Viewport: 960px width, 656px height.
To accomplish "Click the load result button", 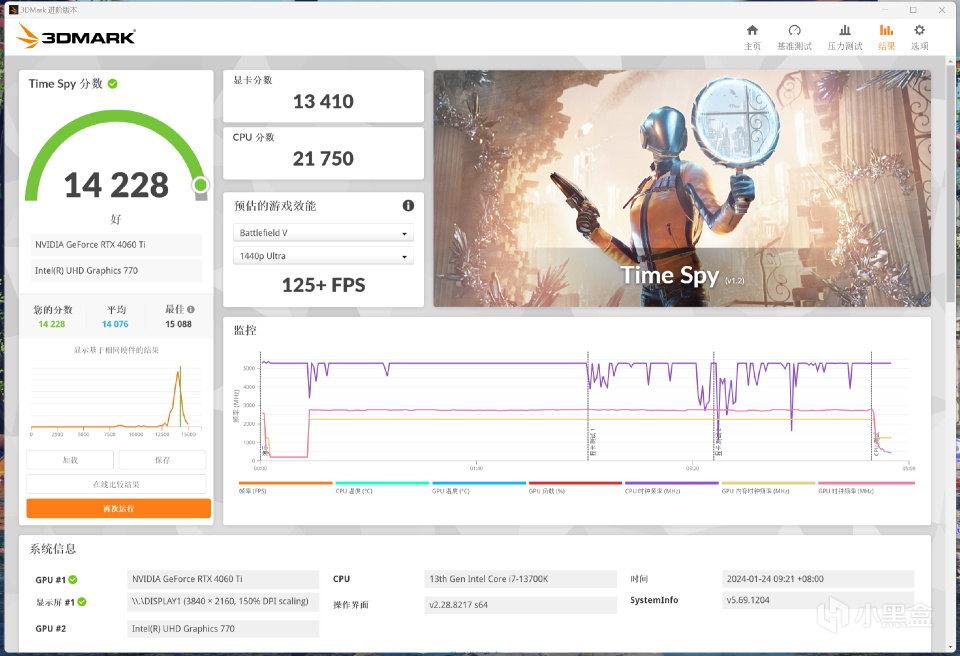I will [70, 460].
